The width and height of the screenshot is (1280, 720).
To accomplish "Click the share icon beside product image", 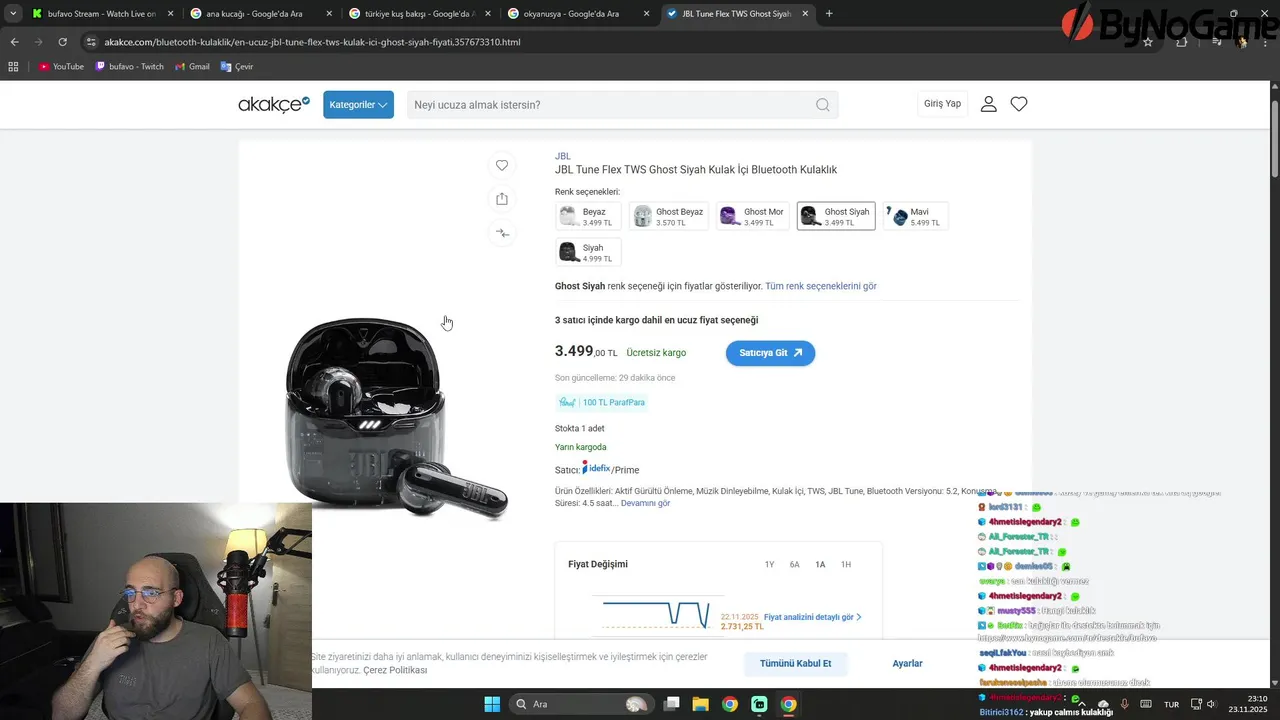I will 502,199.
